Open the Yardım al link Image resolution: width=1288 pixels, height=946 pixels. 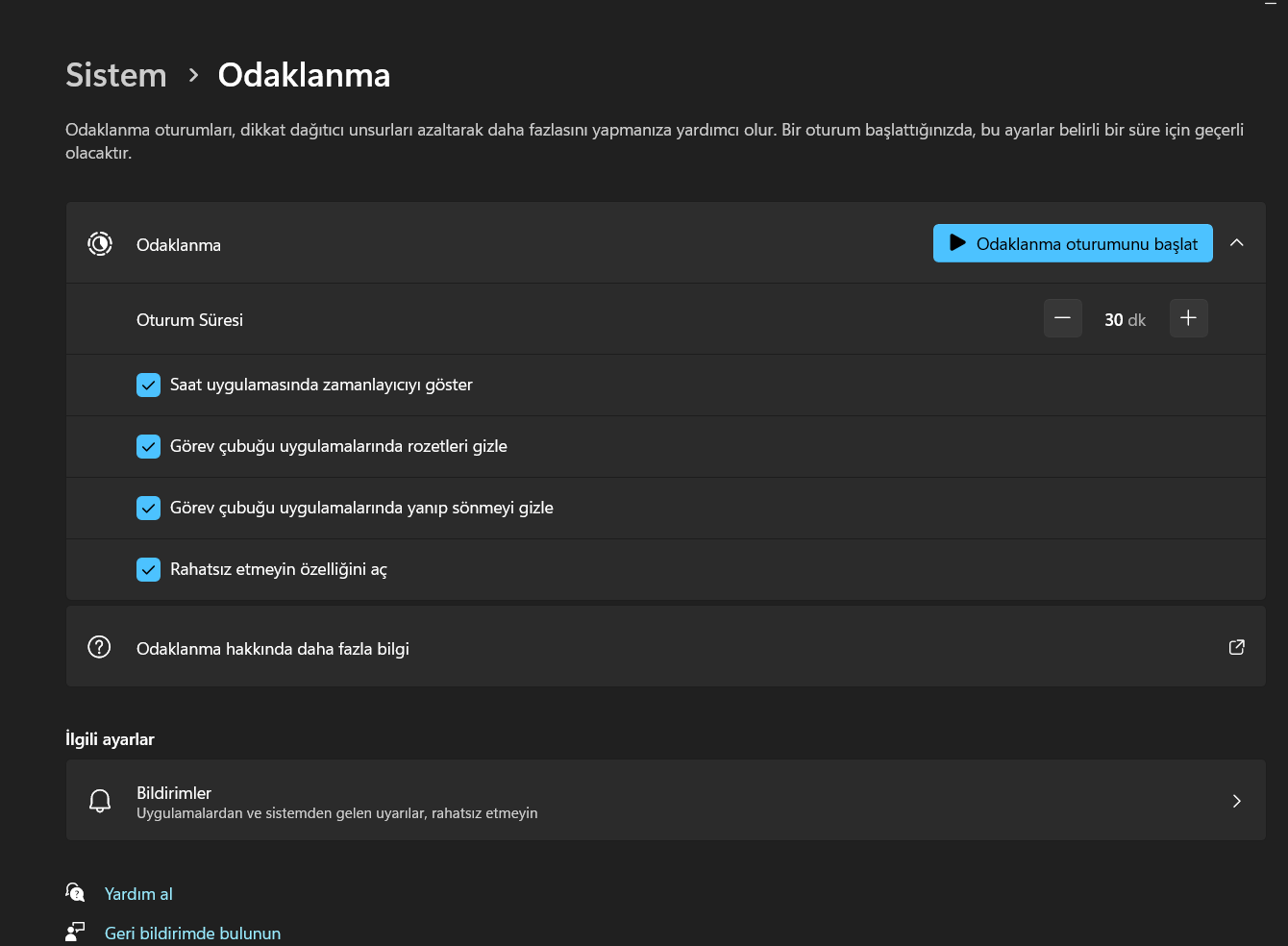(x=138, y=894)
